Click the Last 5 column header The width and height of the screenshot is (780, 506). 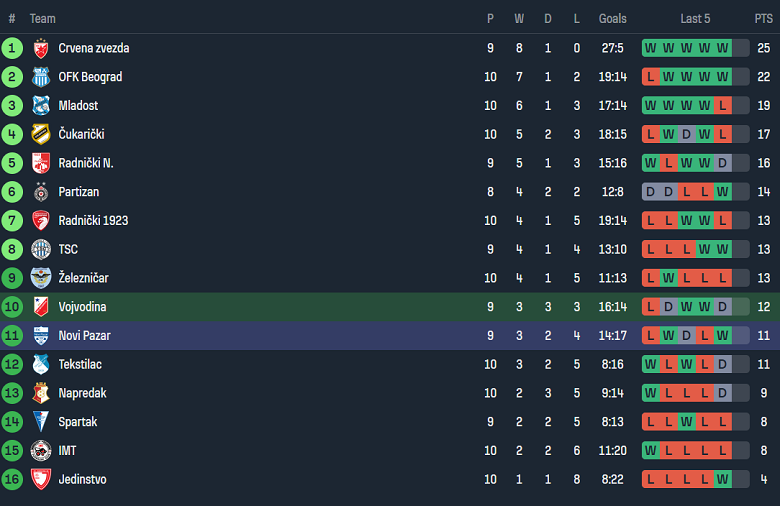tap(695, 19)
